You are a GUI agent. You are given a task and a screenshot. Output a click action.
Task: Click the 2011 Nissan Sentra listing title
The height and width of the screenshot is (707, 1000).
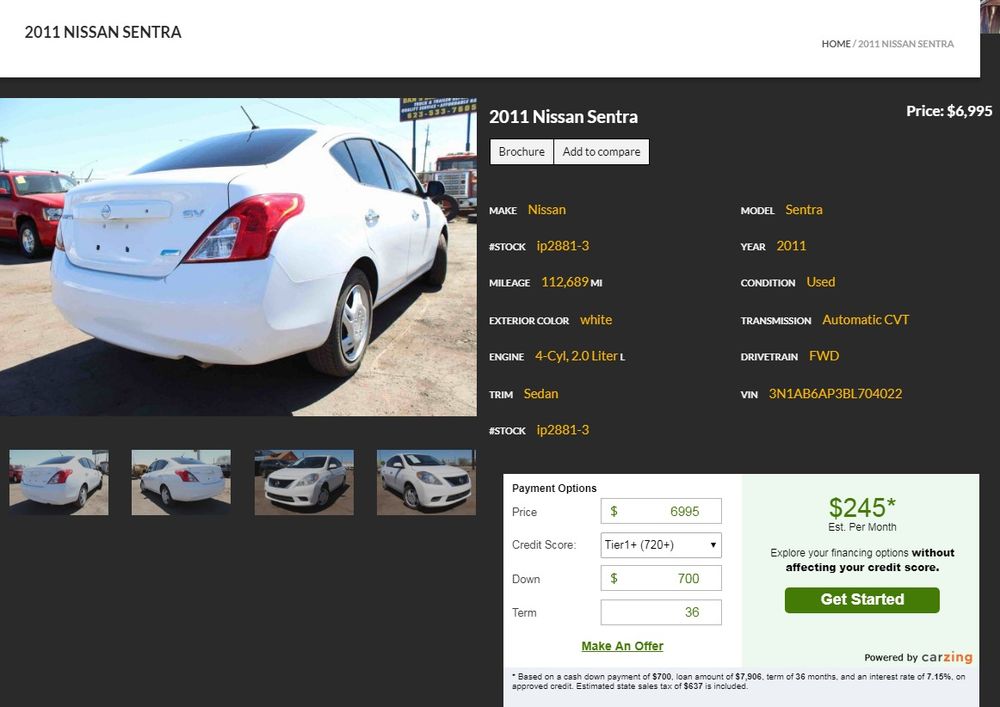click(x=563, y=117)
